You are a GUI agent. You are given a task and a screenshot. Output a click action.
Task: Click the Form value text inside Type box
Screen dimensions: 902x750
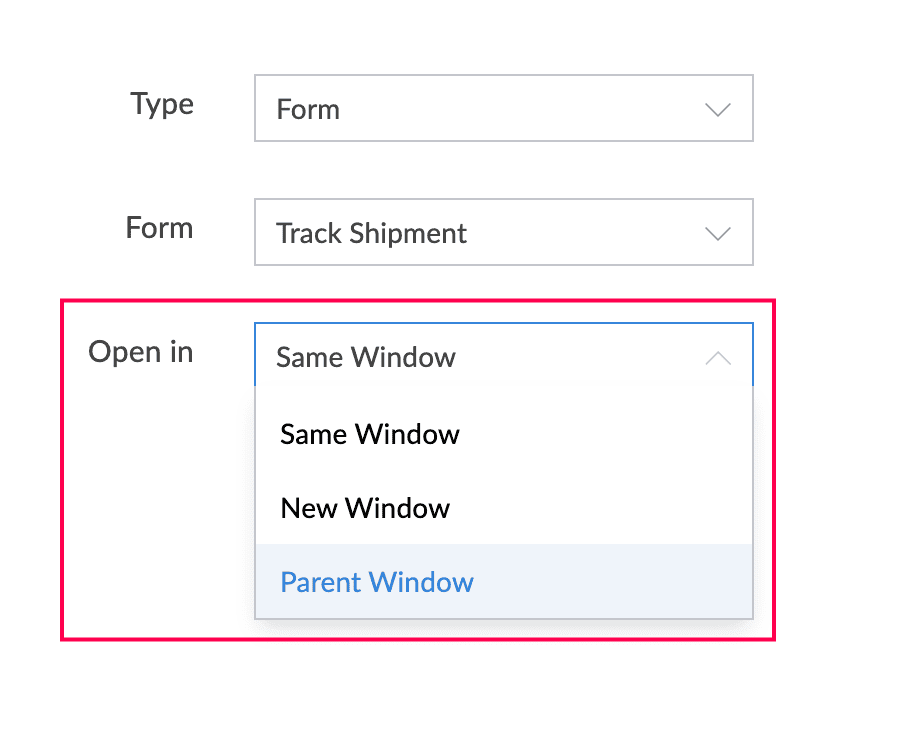(308, 109)
